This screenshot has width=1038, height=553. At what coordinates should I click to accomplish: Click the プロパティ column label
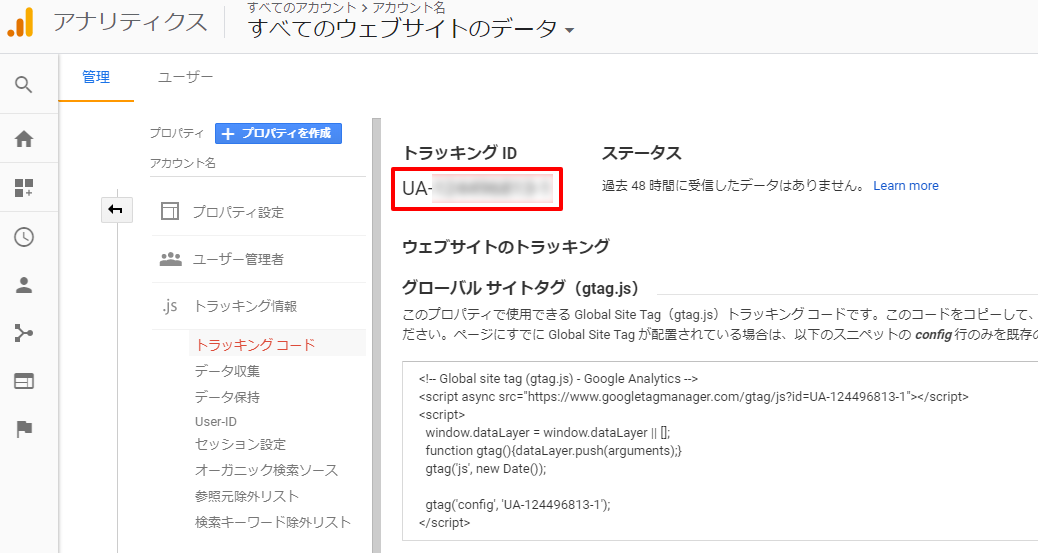pos(177,133)
